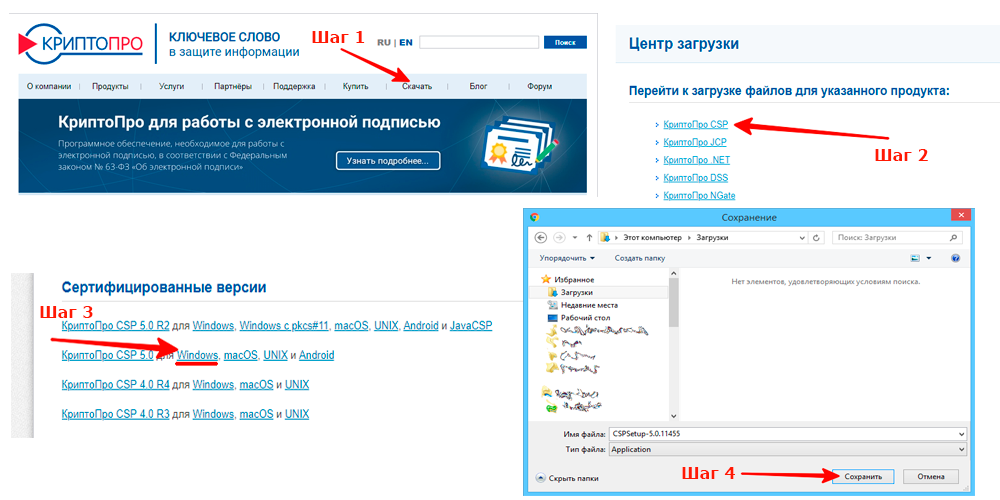The width and height of the screenshot is (1000, 500).
Task: Click macOS link for CSP 5.0 R2
Action: 351,326
